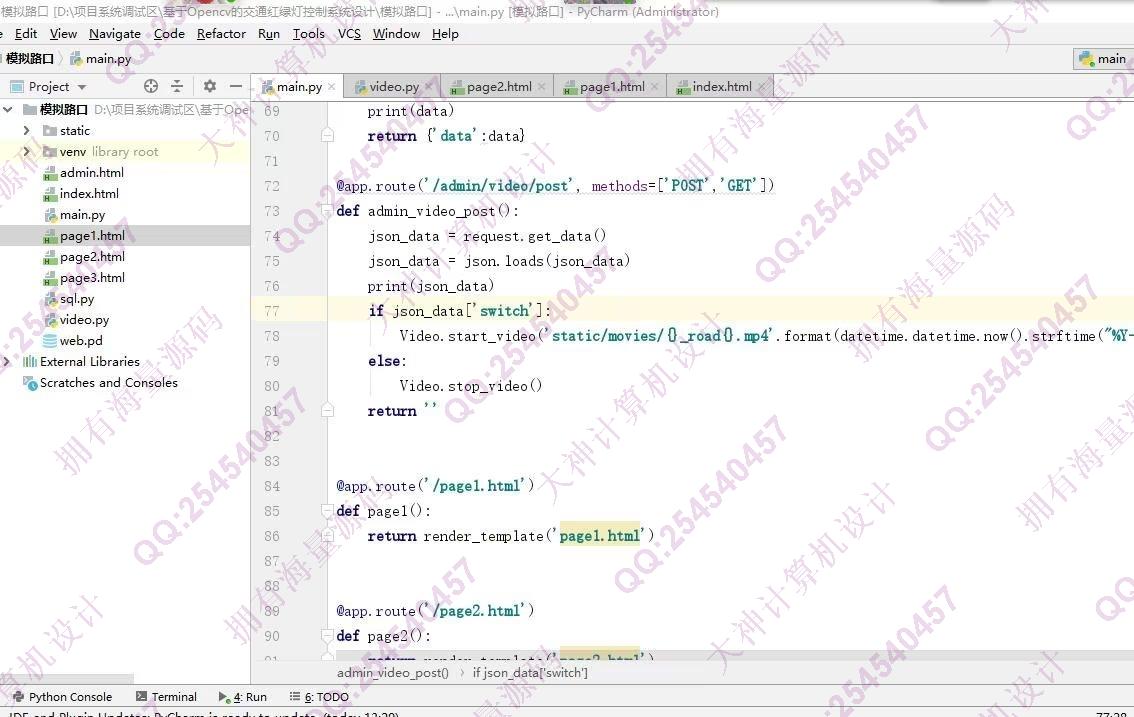
Task: Close the main.py editor tab
Action: point(332,87)
